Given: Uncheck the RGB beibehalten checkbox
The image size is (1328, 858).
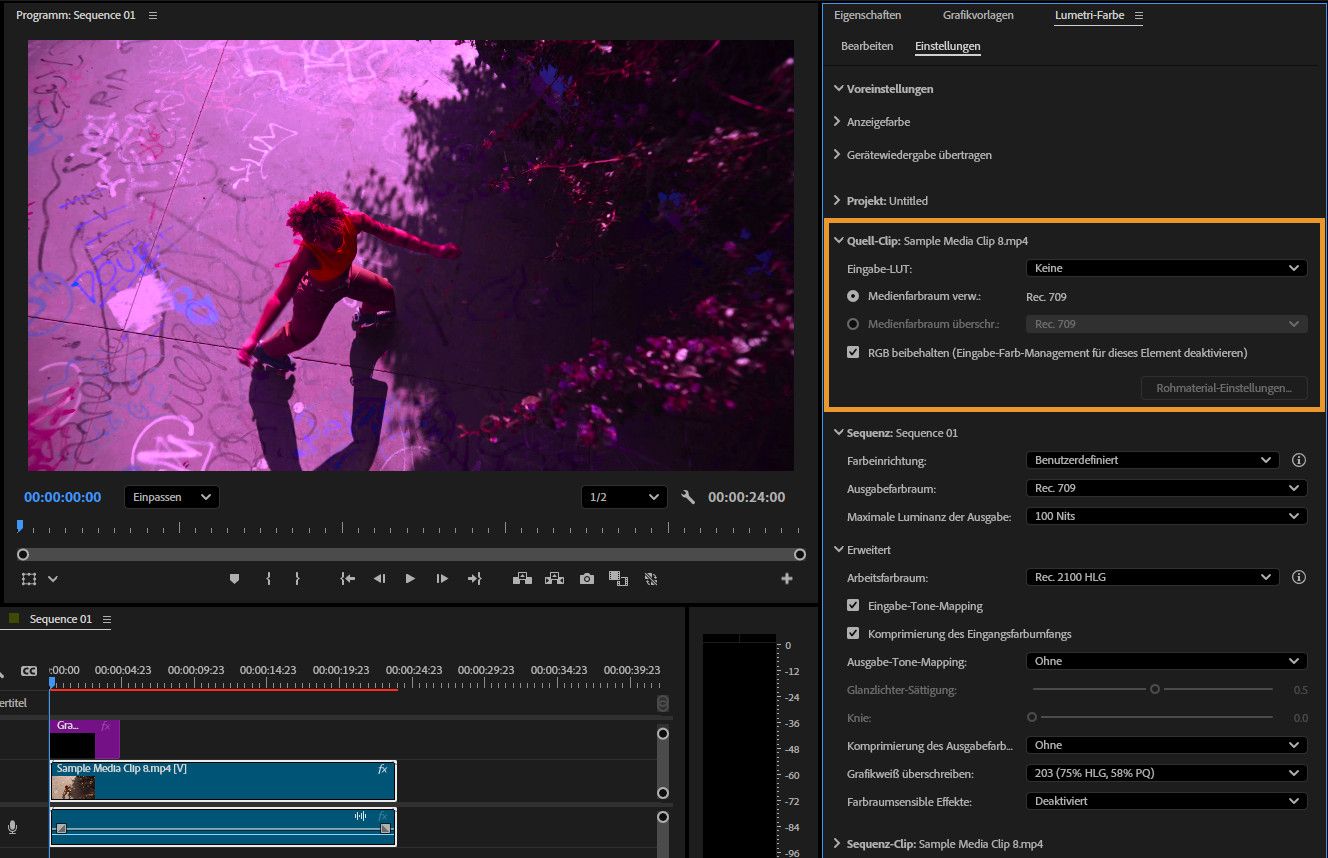Looking at the screenshot, I should coord(853,352).
